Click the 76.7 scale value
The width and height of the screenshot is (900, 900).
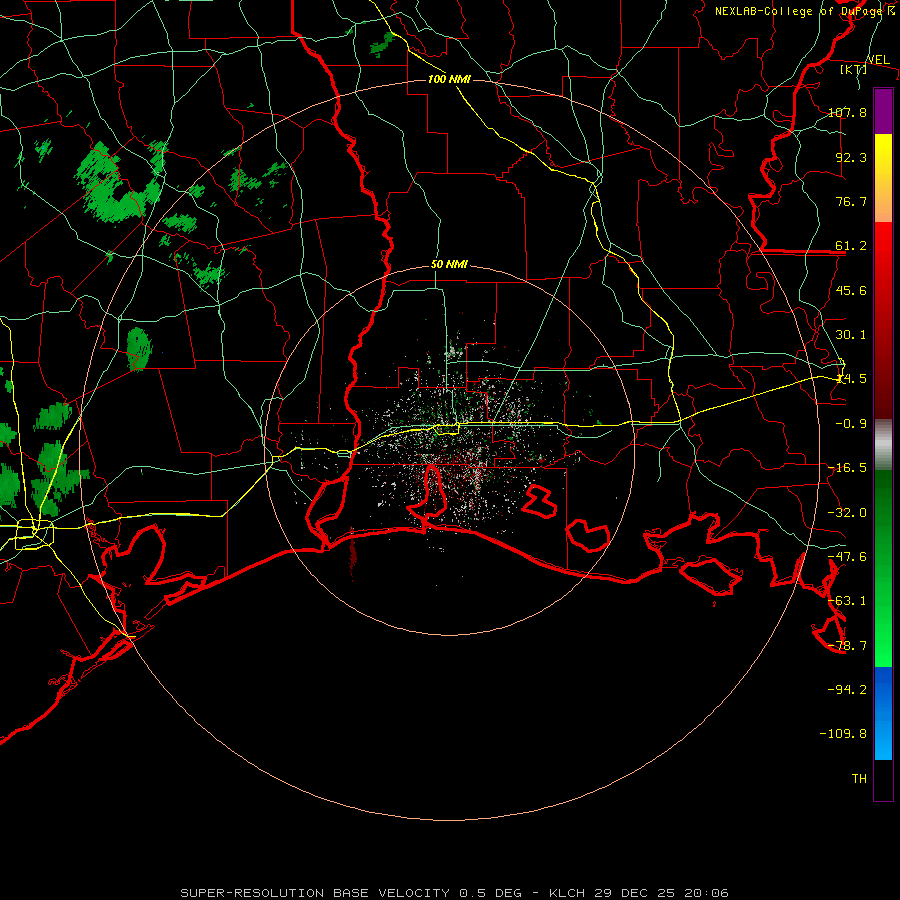point(851,201)
